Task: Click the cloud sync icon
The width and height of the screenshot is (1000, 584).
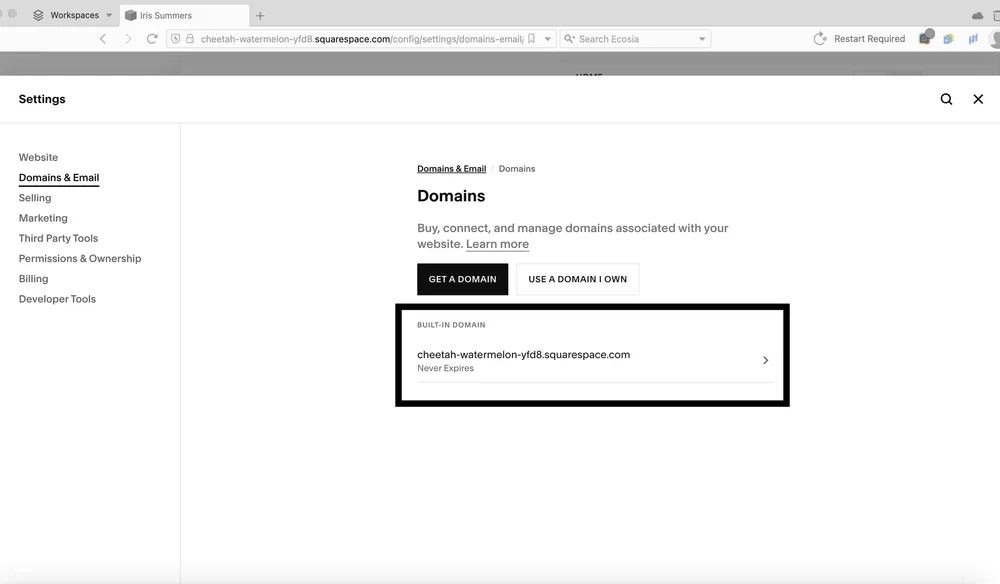Action: point(977,15)
